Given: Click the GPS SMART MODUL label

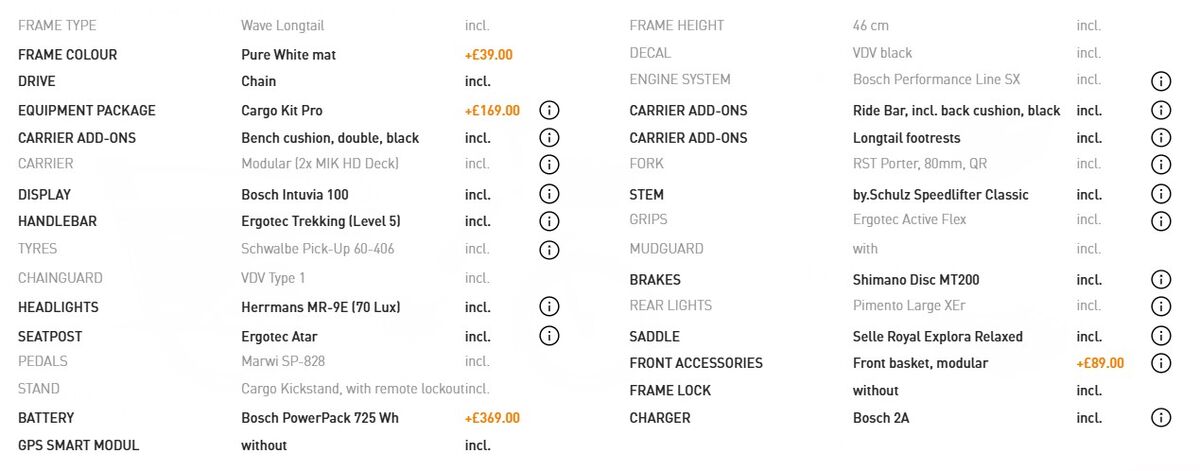Looking at the screenshot, I should tap(79, 445).
